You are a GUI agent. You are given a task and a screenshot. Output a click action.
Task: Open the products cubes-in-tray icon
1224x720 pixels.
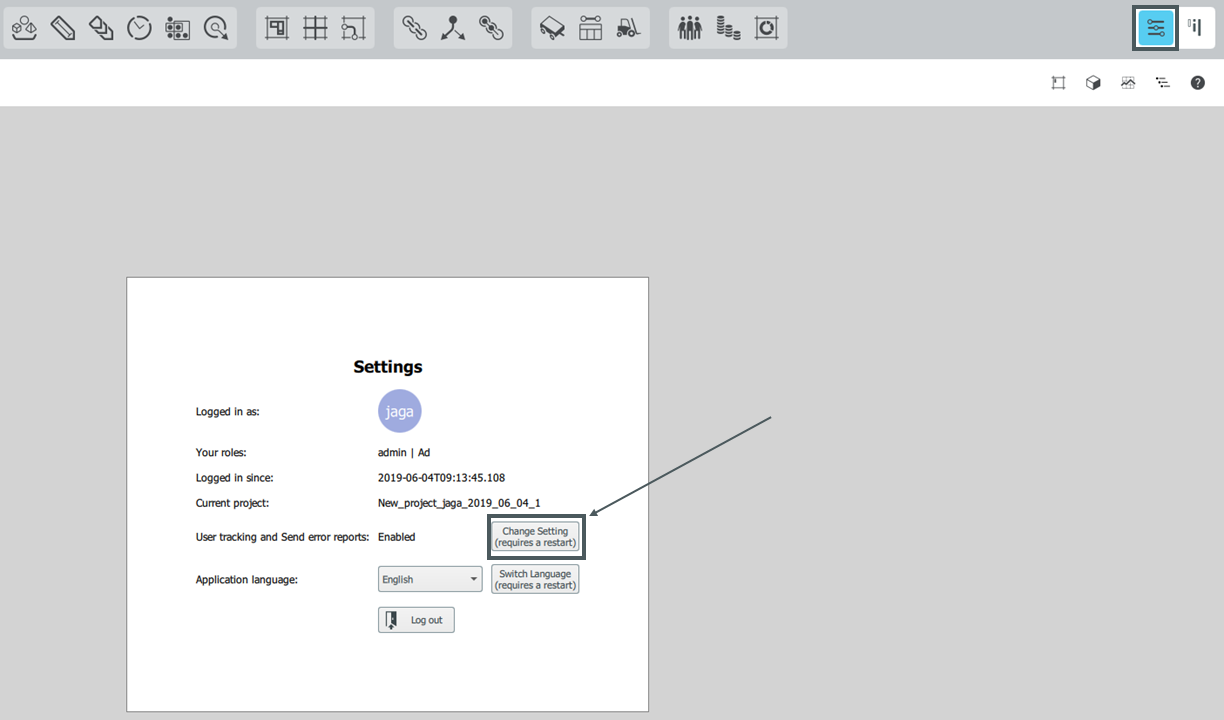click(x=24, y=28)
